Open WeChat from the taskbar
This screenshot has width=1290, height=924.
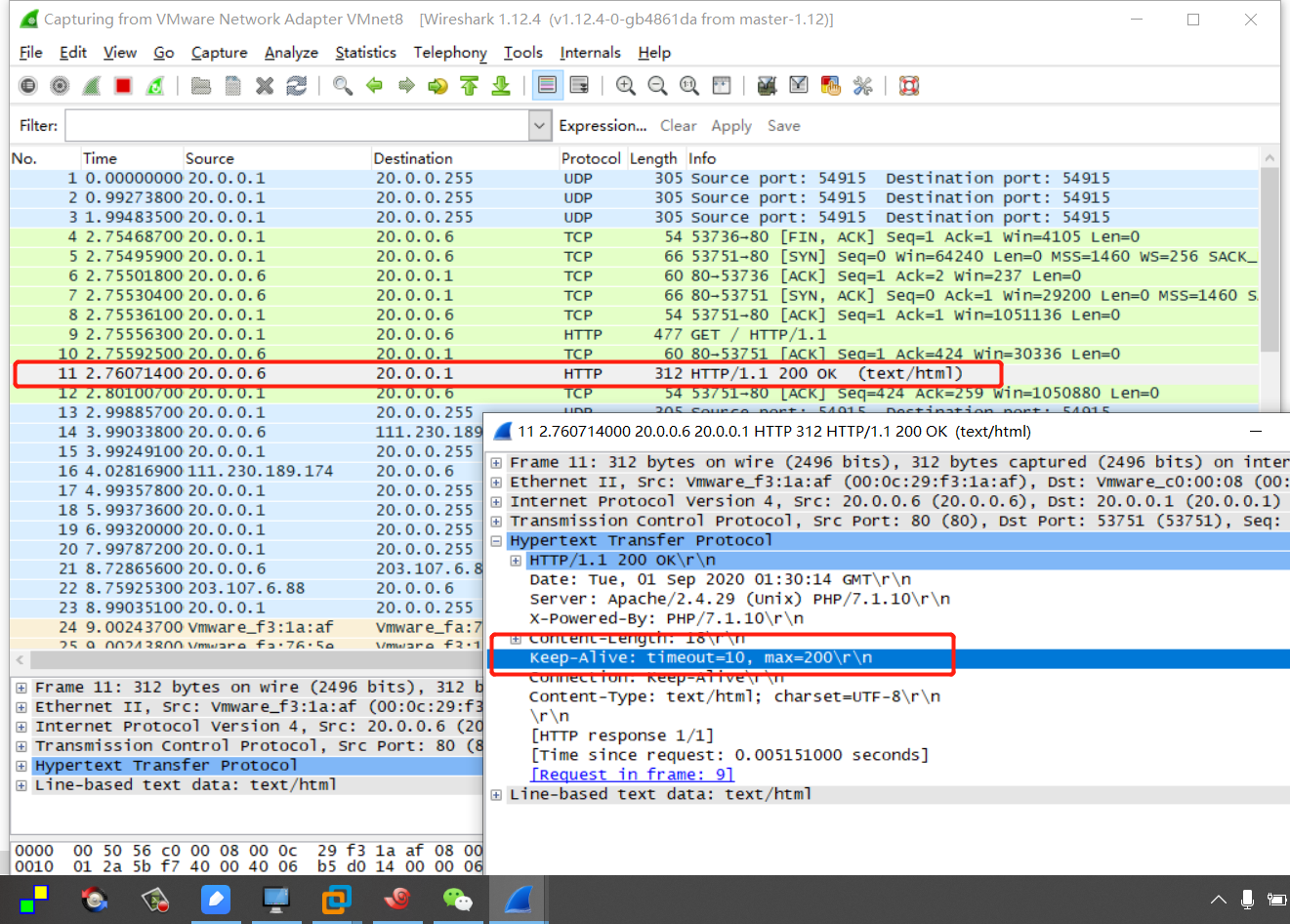point(457,899)
